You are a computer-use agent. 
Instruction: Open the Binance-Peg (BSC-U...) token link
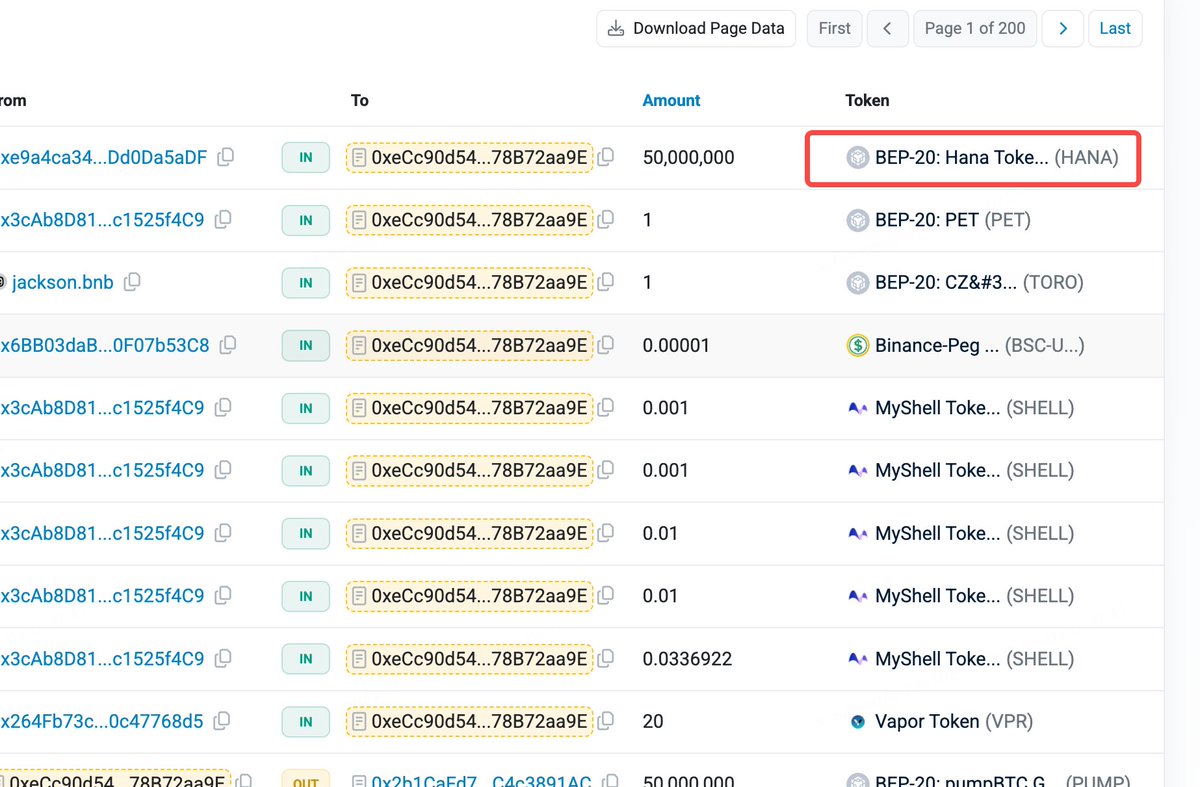pyautogui.click(x=980, y=345)
